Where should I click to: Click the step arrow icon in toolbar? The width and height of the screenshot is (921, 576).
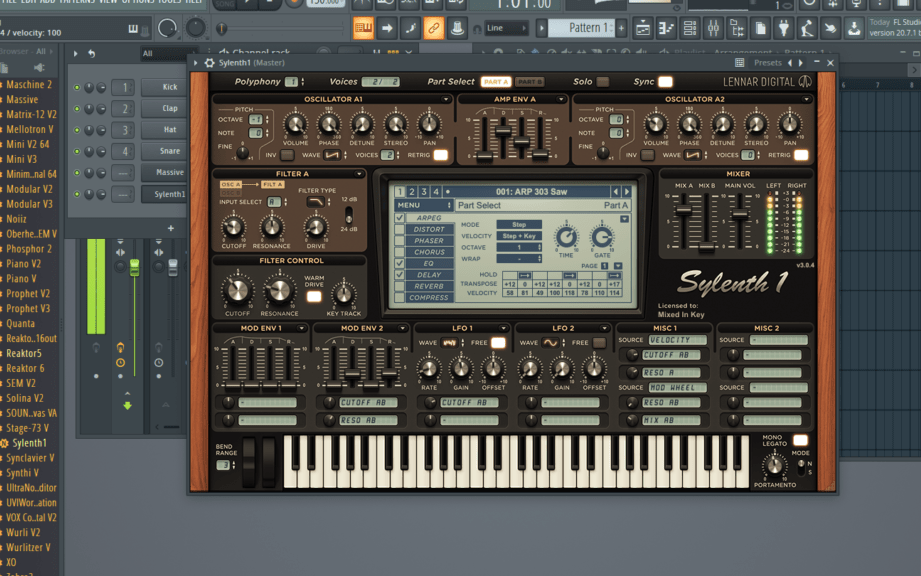[x=387, y=28]
